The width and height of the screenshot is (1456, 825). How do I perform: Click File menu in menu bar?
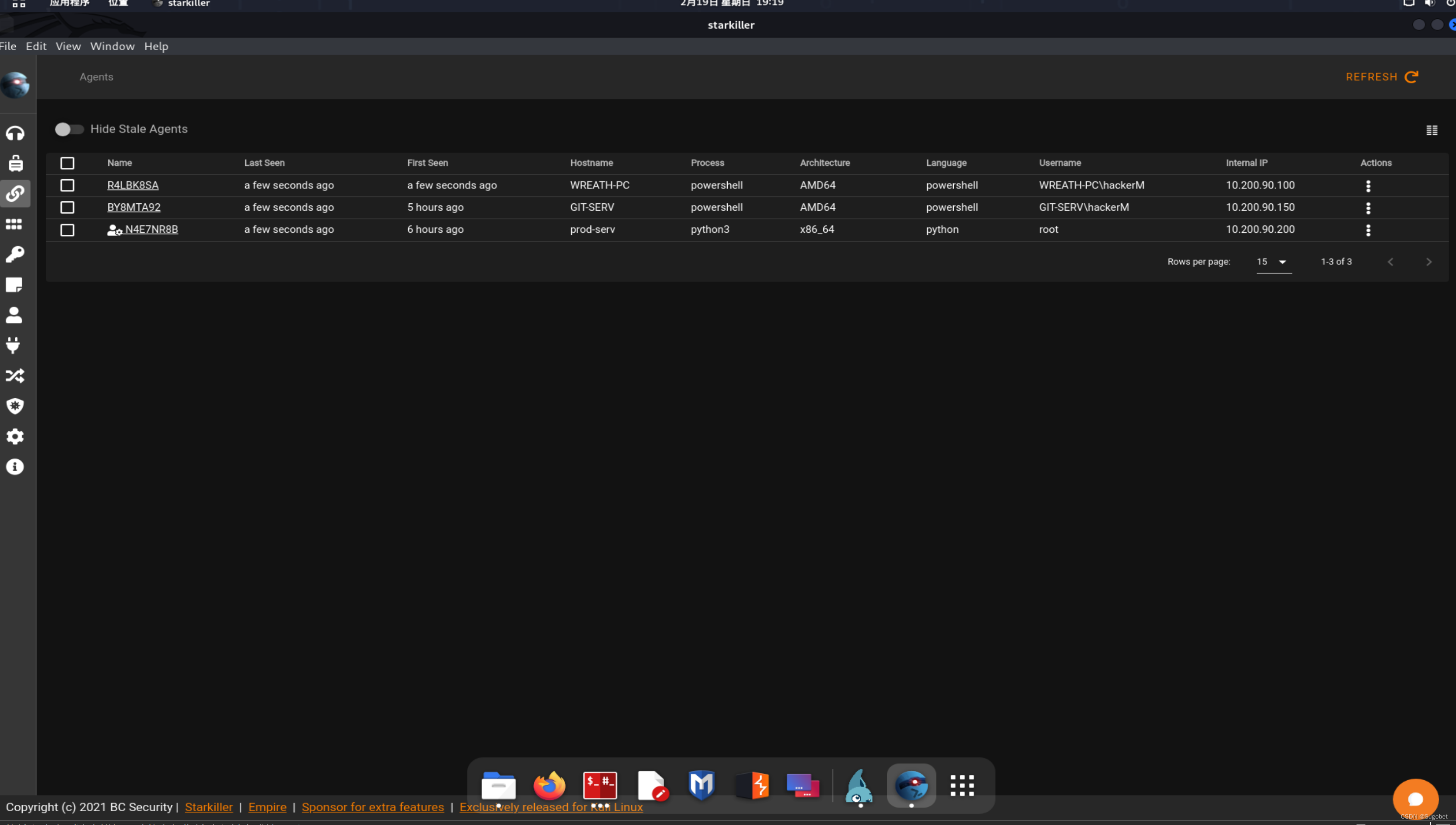8,46
